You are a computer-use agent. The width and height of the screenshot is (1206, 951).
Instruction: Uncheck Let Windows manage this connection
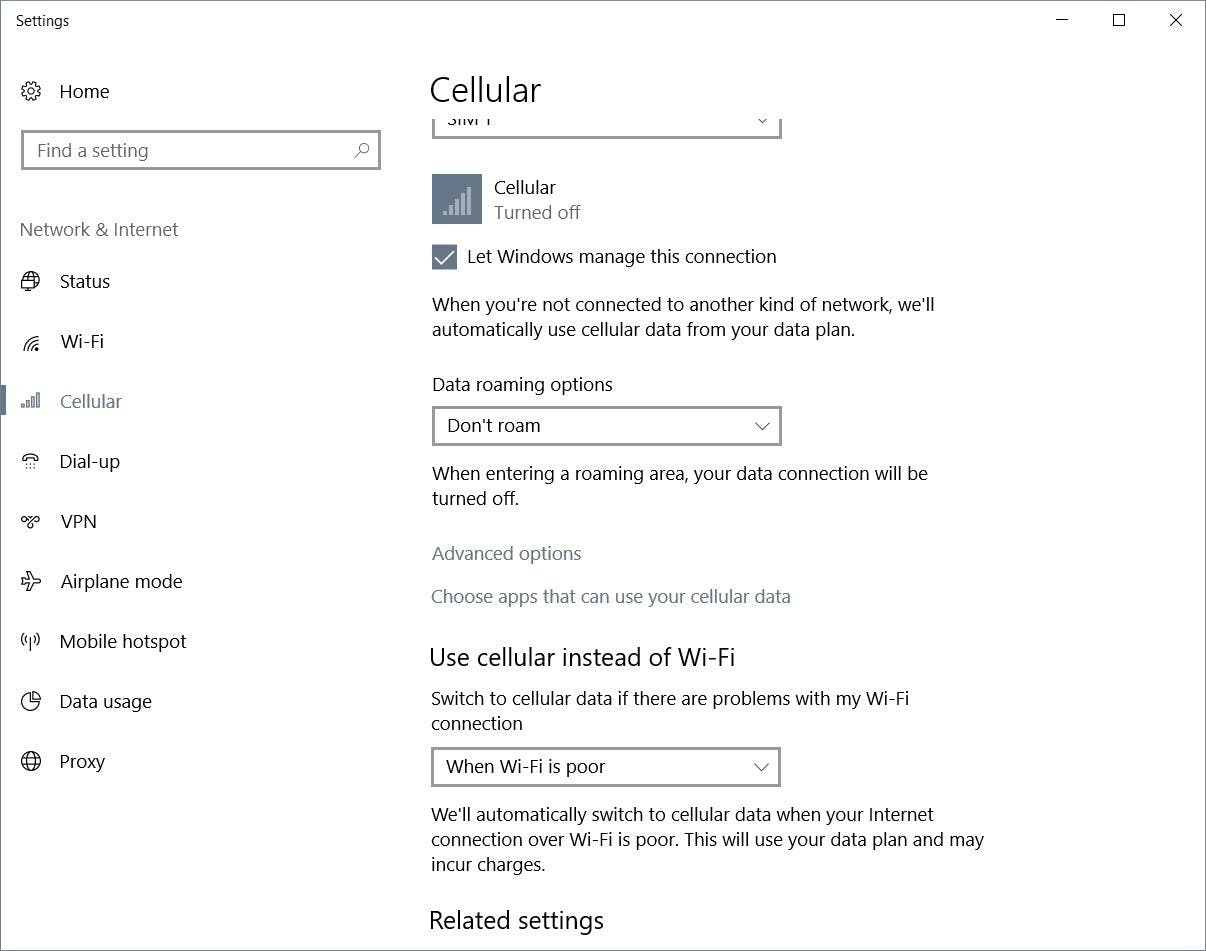tap(445, 257)
